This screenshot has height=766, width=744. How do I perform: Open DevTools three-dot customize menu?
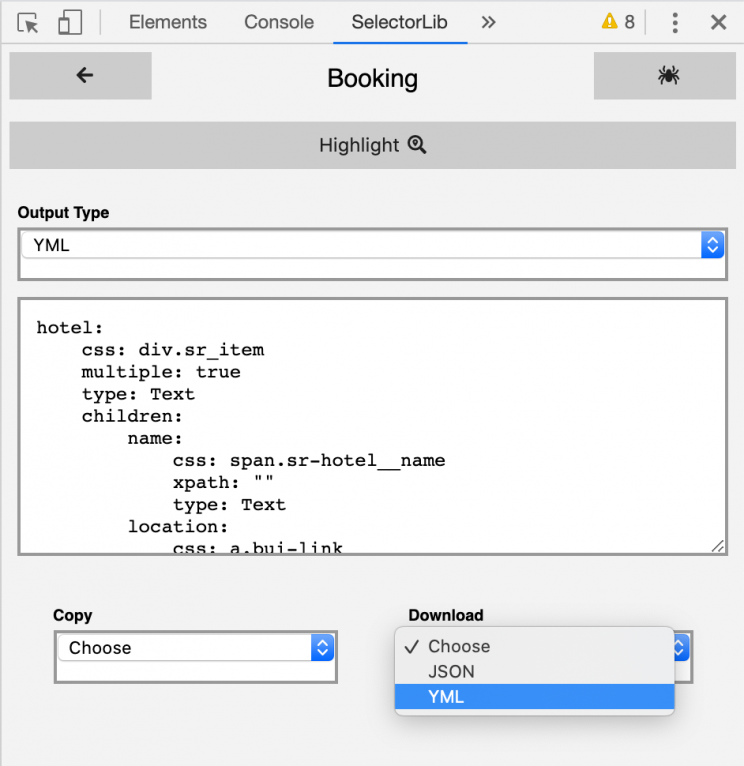[675, 22]
